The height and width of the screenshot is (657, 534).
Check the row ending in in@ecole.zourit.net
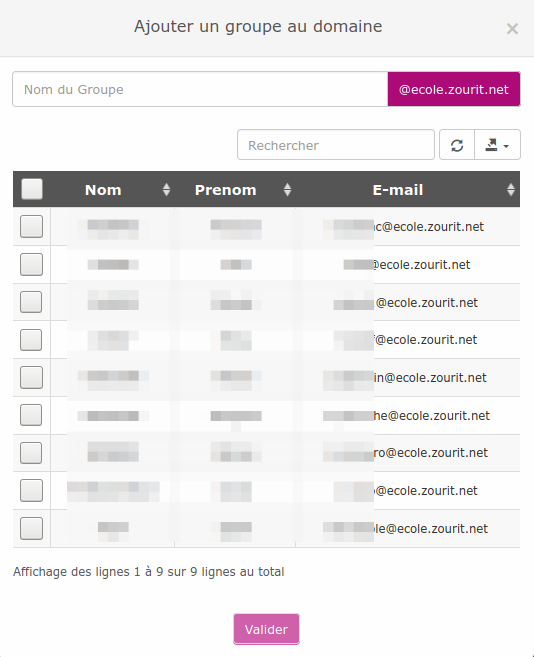pyautogui.click(x=31, y=378)
